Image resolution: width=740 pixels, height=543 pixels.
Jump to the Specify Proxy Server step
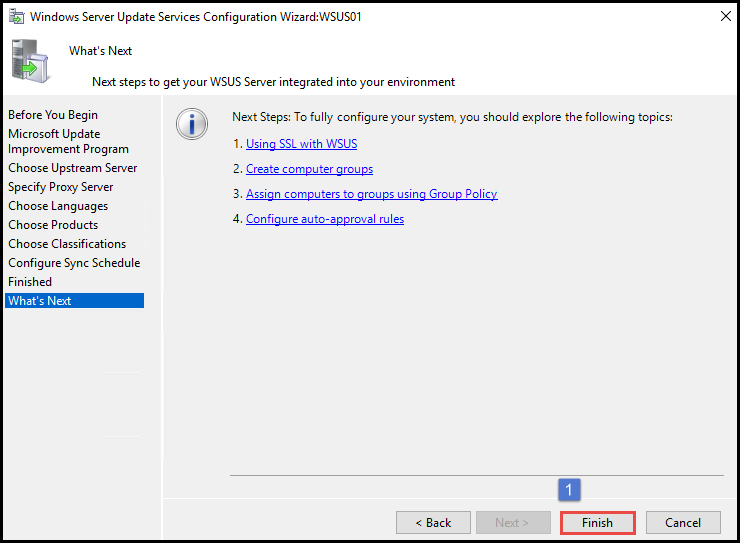[x=61, y=187]
